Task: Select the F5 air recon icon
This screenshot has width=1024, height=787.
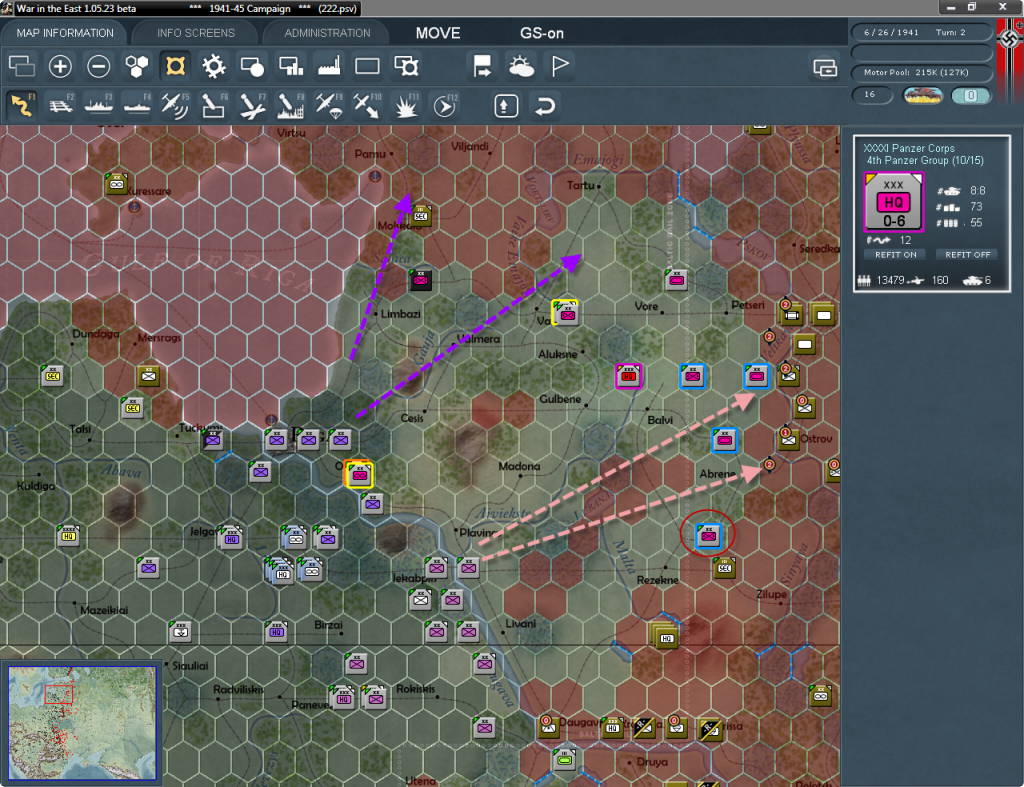Action: click(x=175, y=106)
